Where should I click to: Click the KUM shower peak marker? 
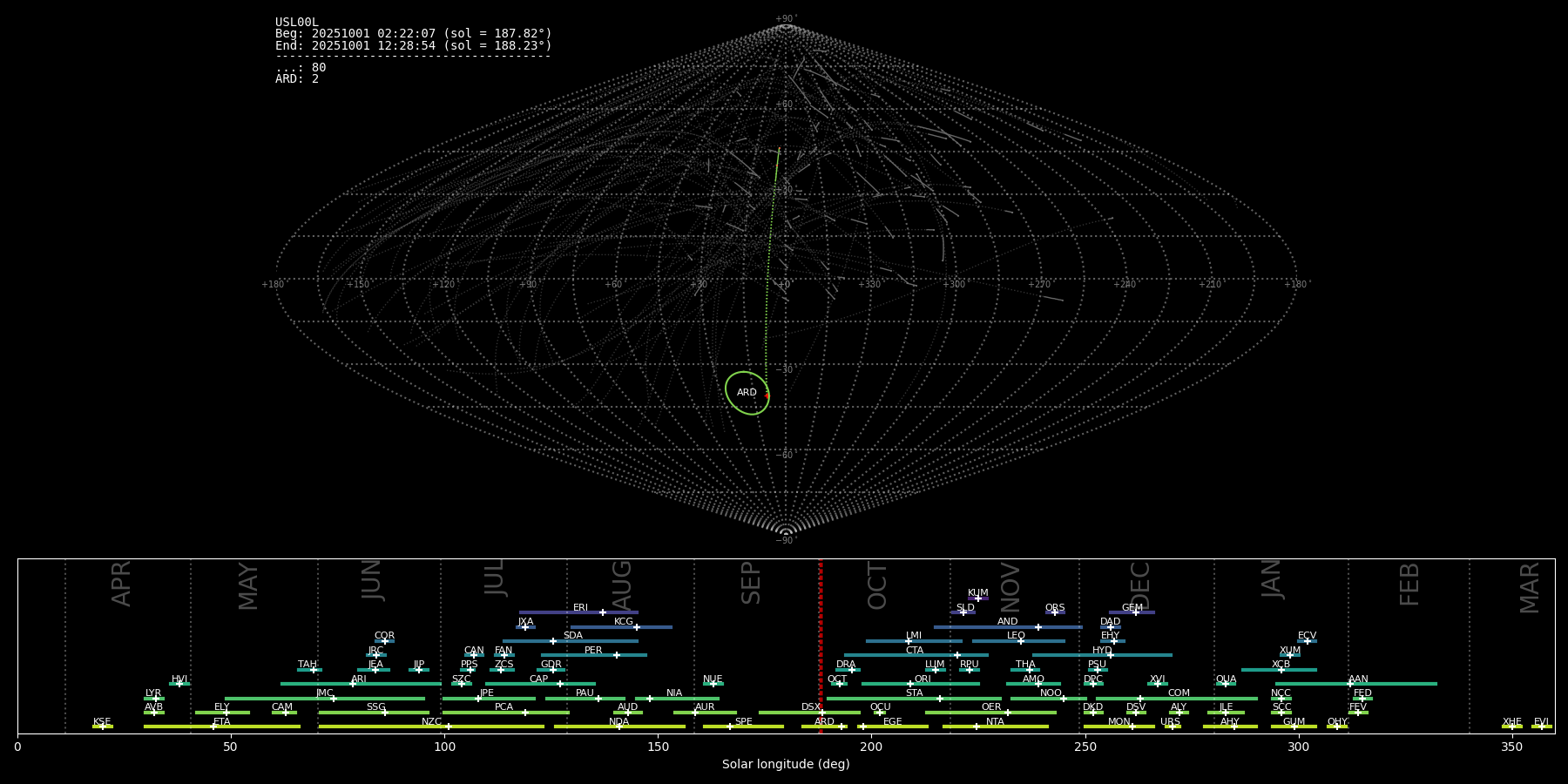click(977, 598)
